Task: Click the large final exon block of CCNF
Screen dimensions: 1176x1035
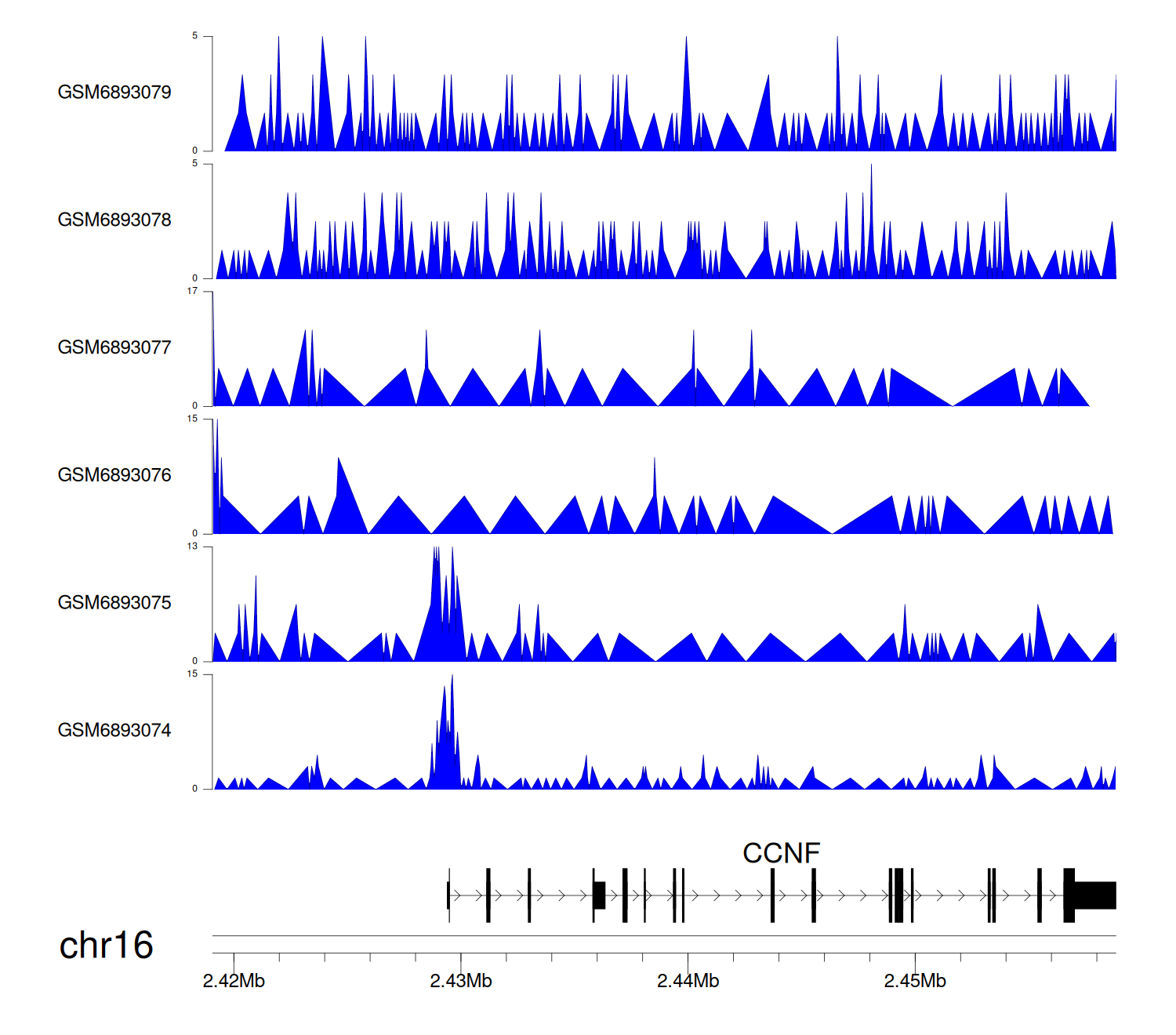Action: 1094,895
